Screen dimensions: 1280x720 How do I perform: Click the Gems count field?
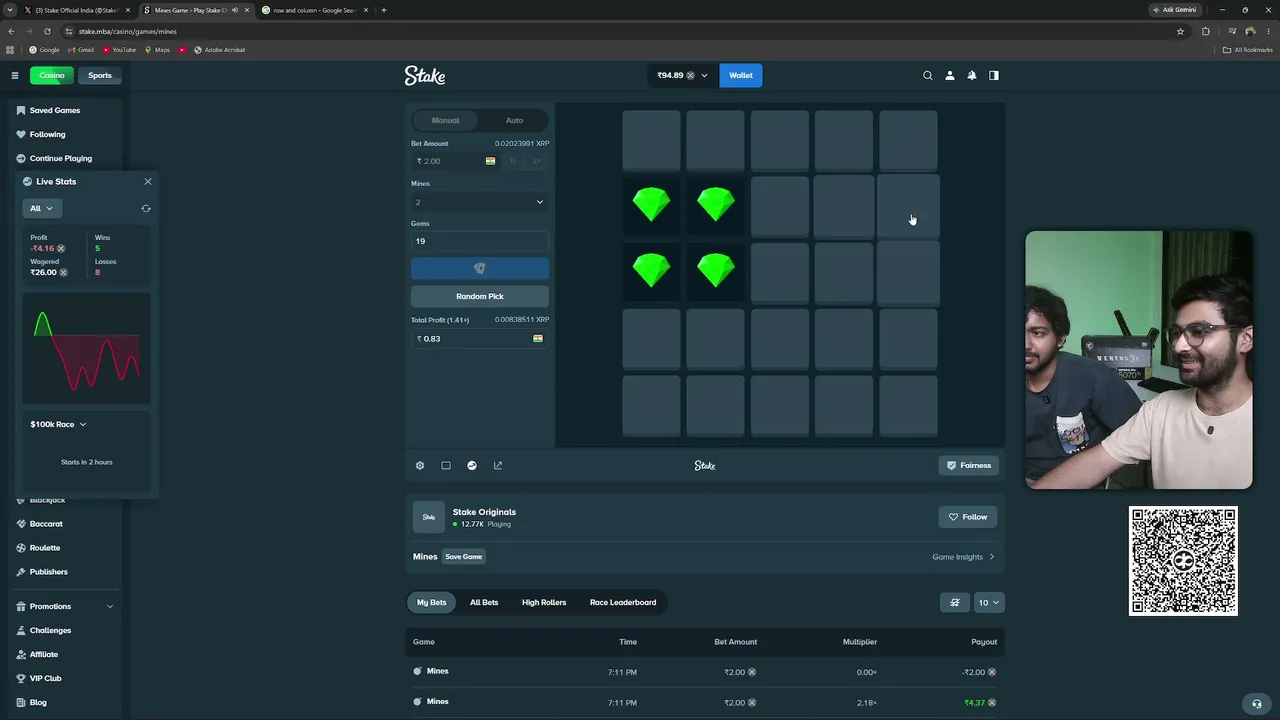480,241
